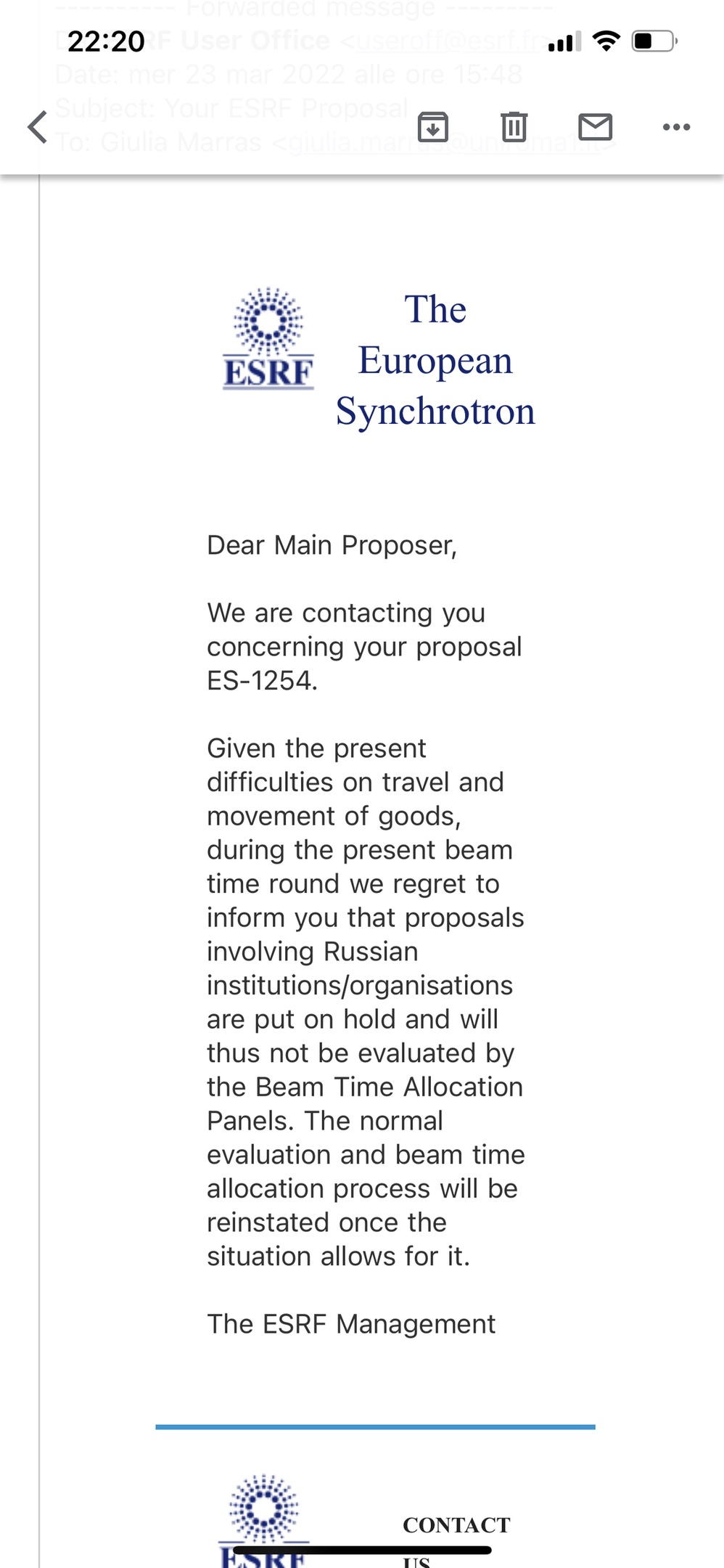Tap the ESRF logo in the footer
Screen dimensions: 724x1568
264,1514
